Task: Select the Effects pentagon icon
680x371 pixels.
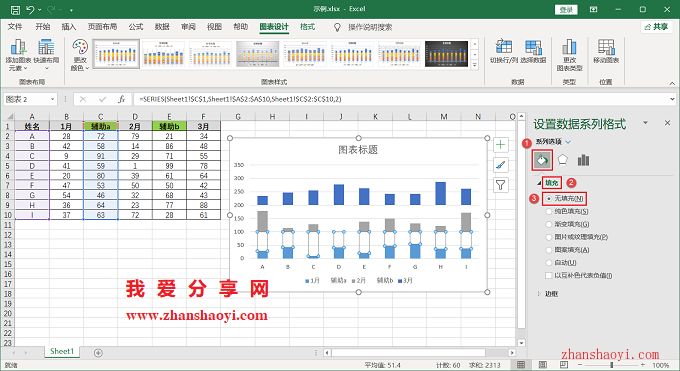Action: (562, 160)
